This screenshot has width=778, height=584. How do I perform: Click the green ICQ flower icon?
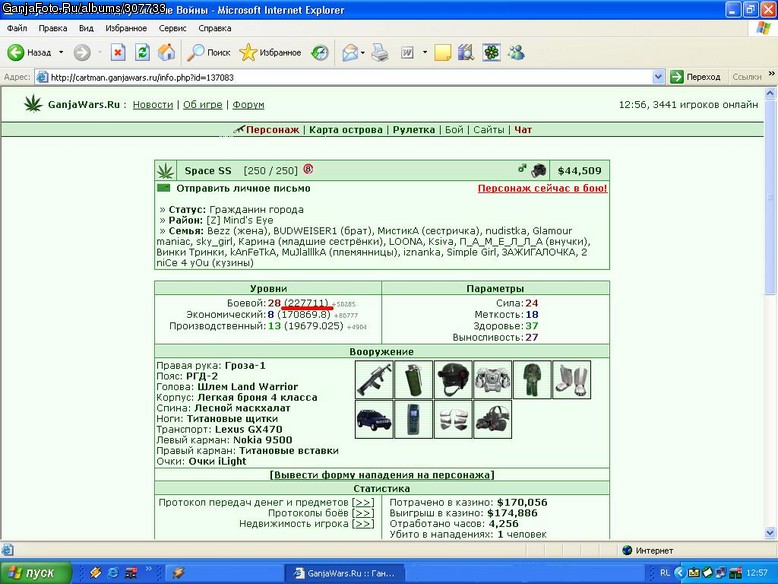pyautogui.click(x=491, y=53)
